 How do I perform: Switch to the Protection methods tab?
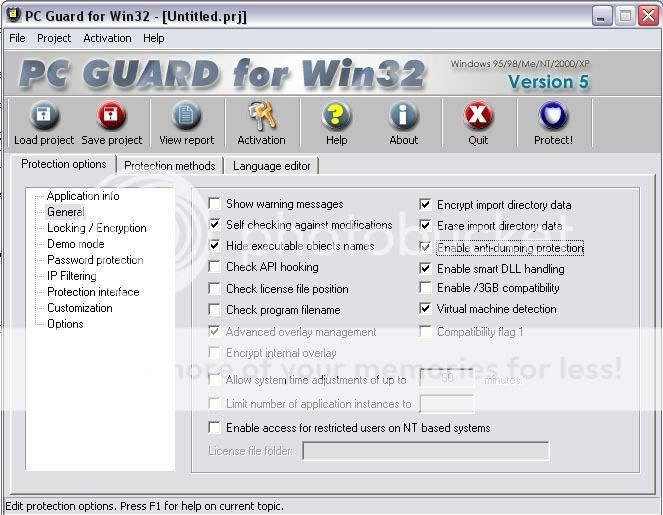tap(170, 166)
